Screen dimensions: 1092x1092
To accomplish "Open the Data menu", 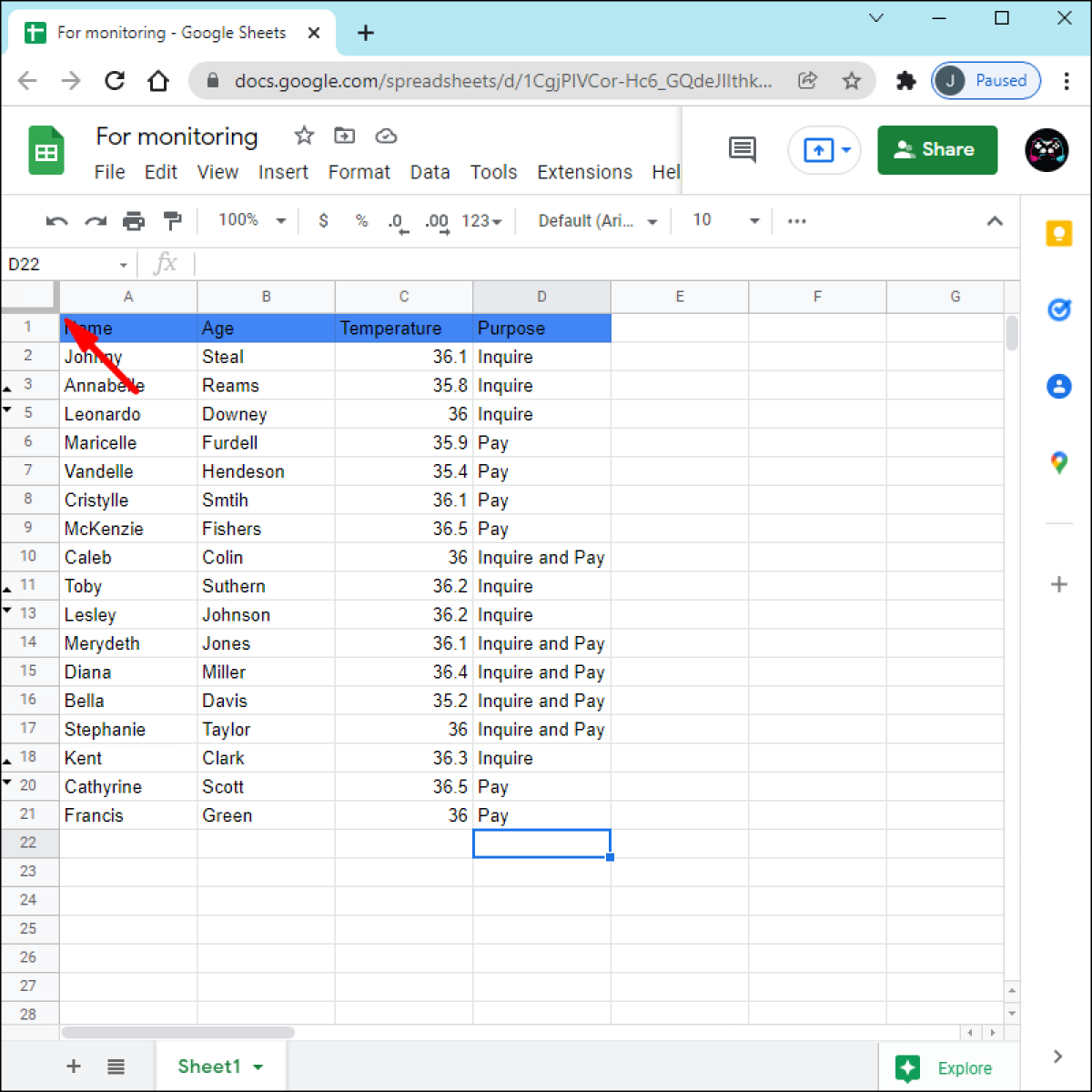I will (x=430, y=172).
